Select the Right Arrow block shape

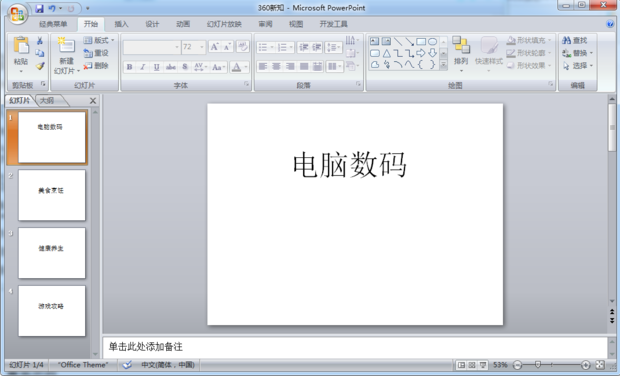point(421,53)
